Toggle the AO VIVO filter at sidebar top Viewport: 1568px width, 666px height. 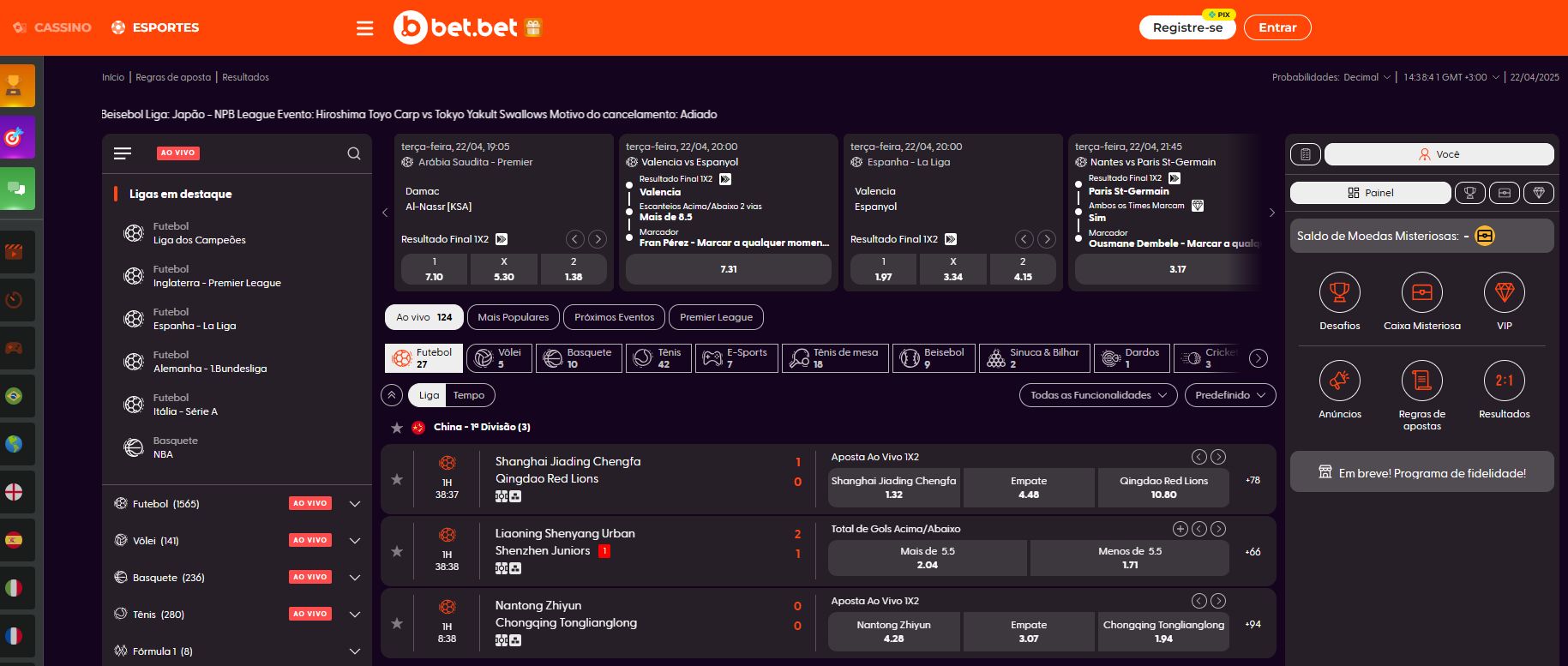pyautogui.click(x=178, y=153)
